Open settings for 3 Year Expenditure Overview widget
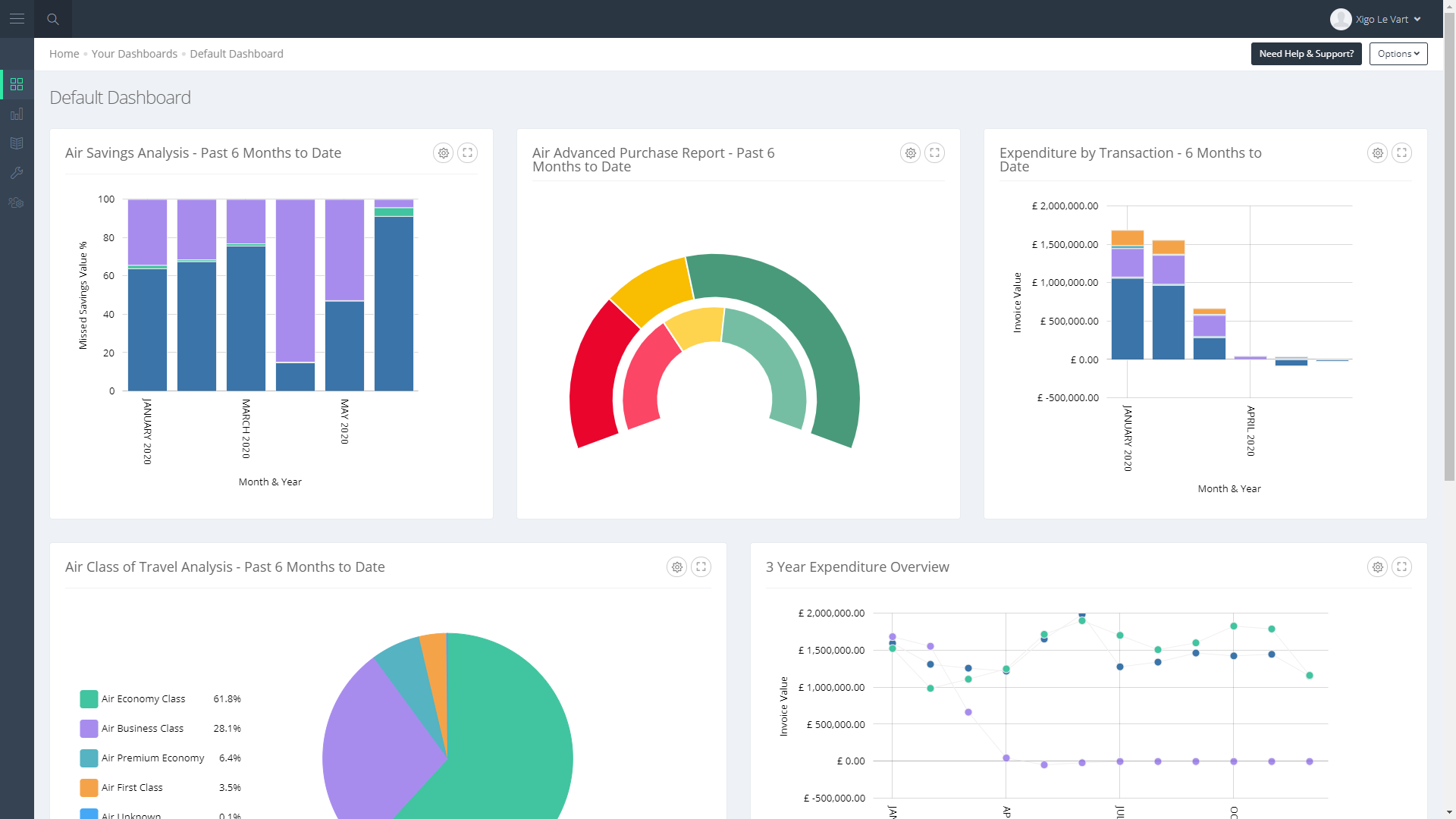 (x=1378, y=567)
